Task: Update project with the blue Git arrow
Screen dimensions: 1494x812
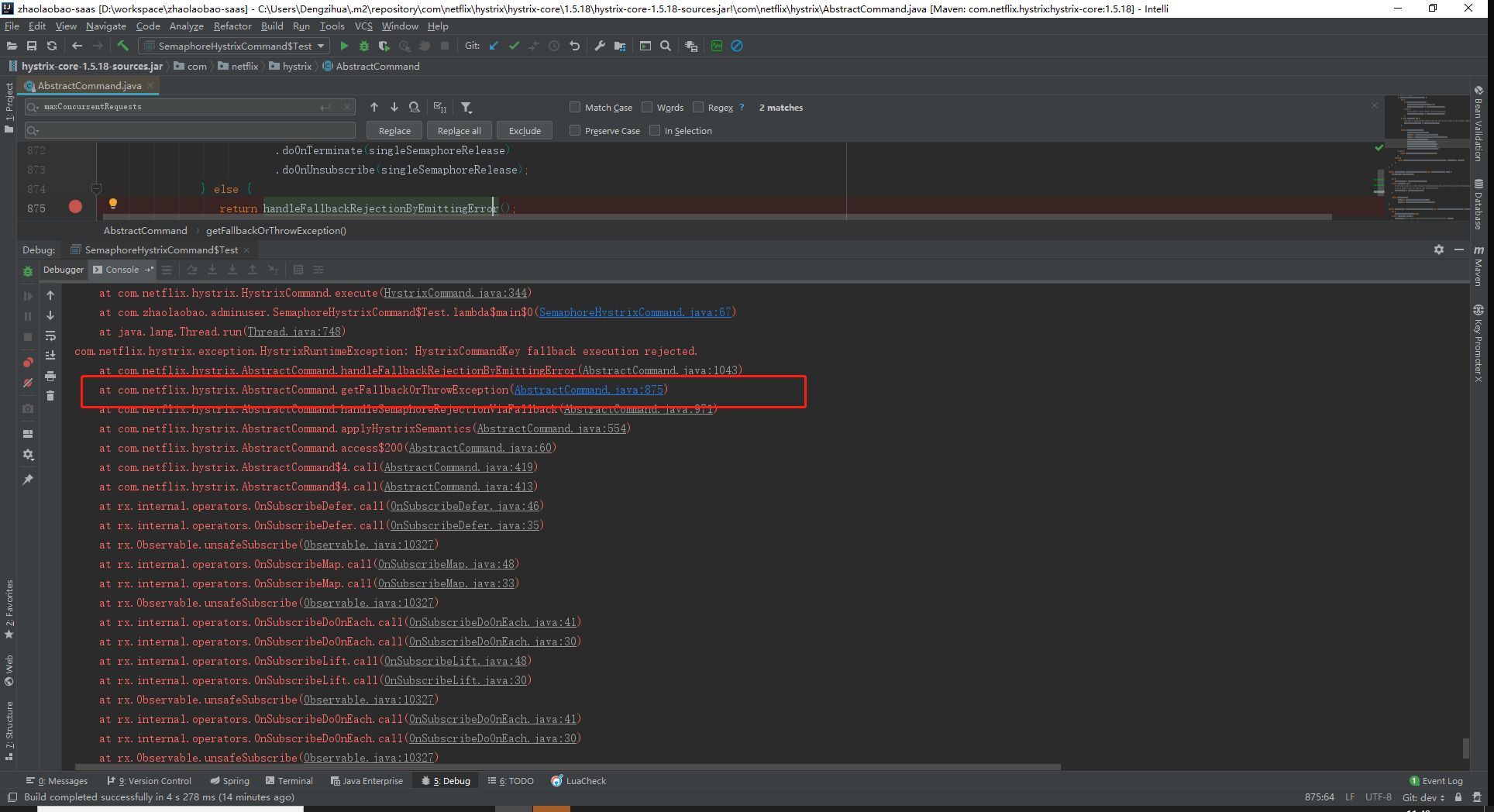Action: [494, 46]
